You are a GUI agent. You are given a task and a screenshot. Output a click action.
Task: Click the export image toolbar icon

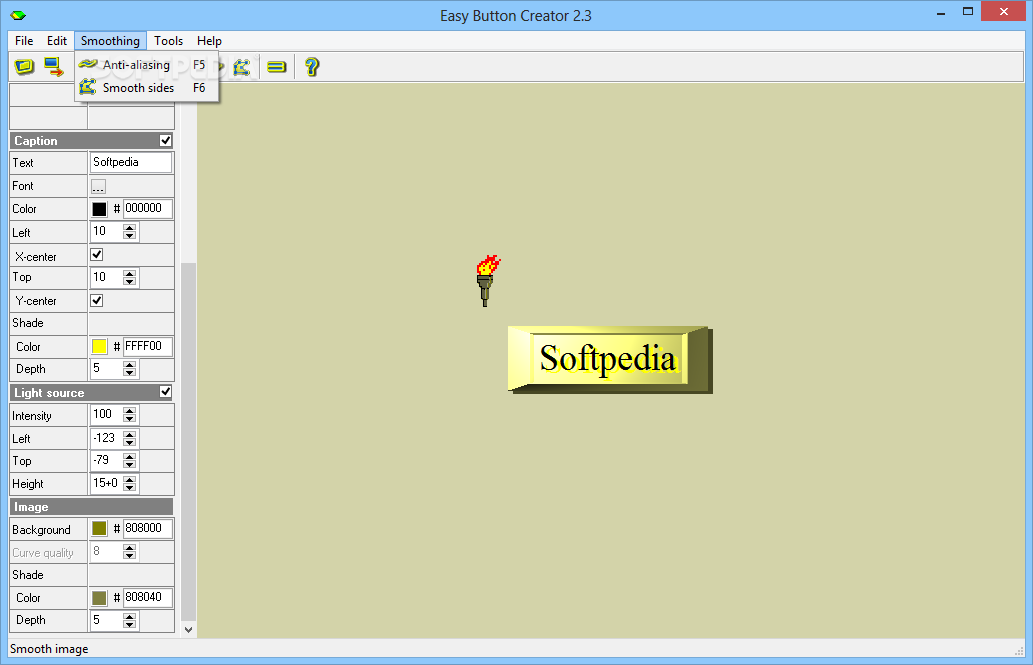(x=54, y=67)
